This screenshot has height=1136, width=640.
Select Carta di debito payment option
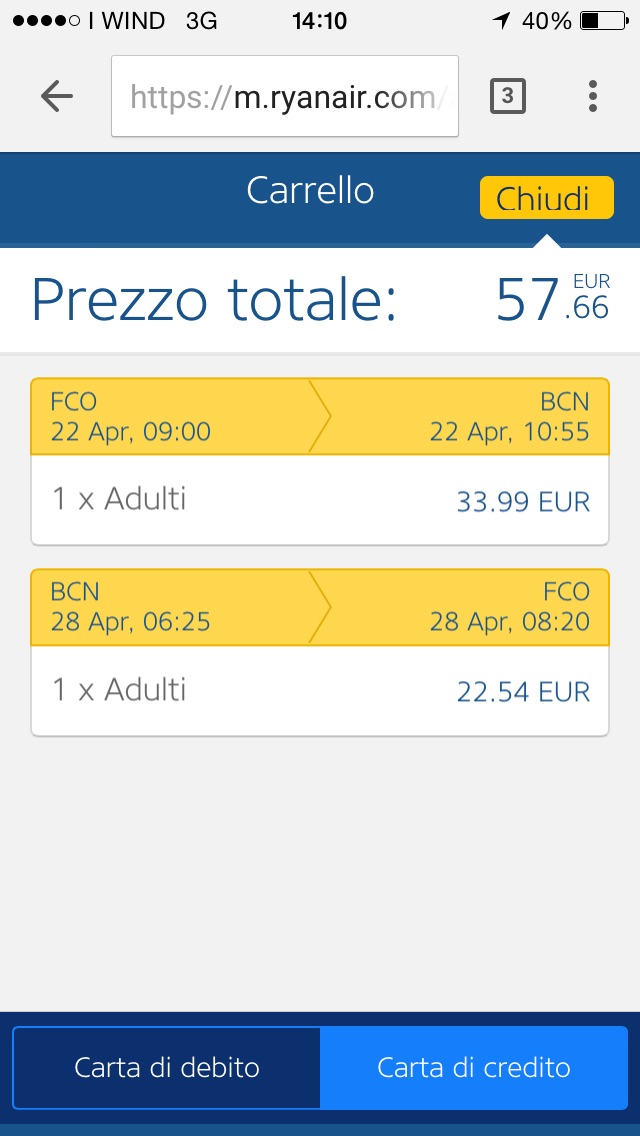(167, 1067)
